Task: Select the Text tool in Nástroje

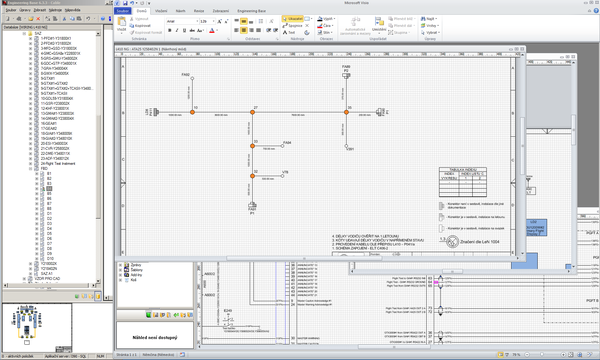Action: [289, 33]
